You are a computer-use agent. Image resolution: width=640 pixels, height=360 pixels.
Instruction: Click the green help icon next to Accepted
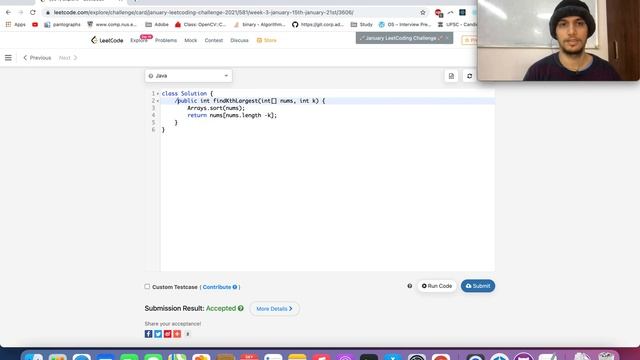pos(241,308)
